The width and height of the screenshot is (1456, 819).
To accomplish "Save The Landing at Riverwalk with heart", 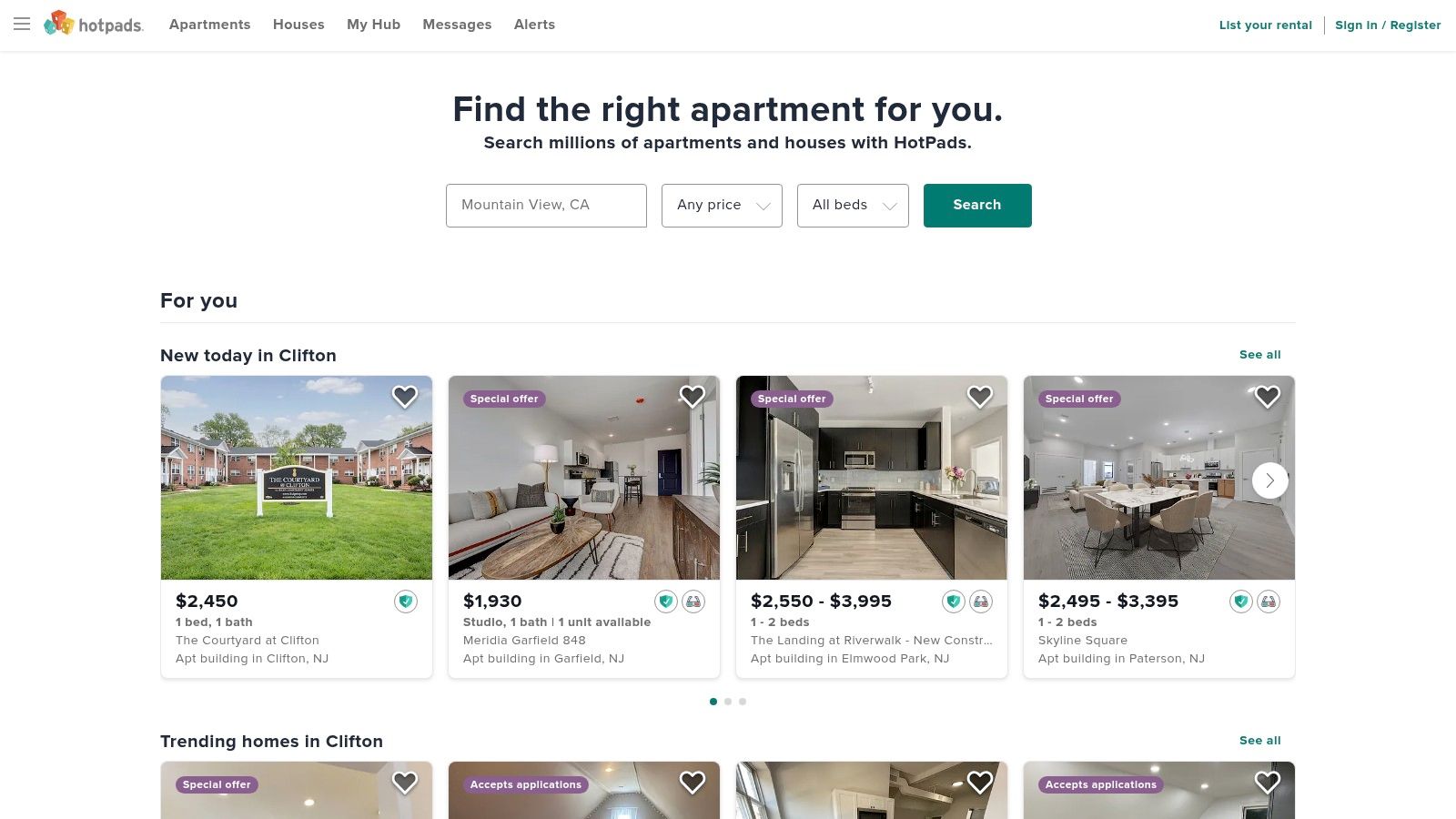I will pos(980,397).
